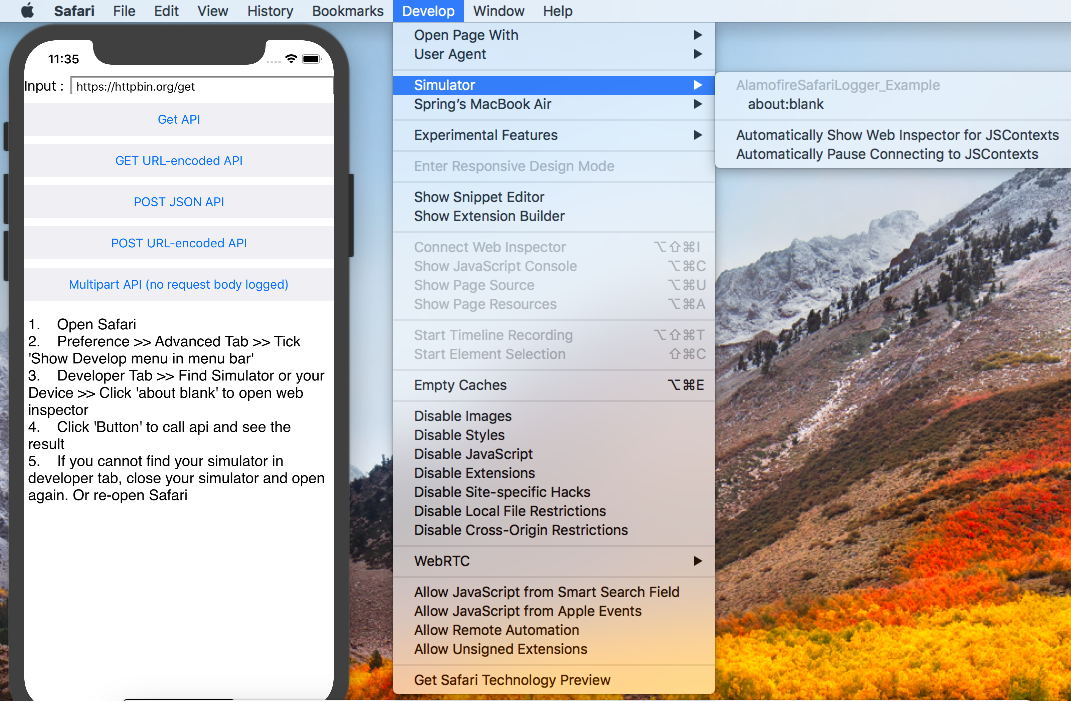1071x701 pixels.
Task: Toggle Allow JavaScript from Apple Events
Action: (554, 611)
